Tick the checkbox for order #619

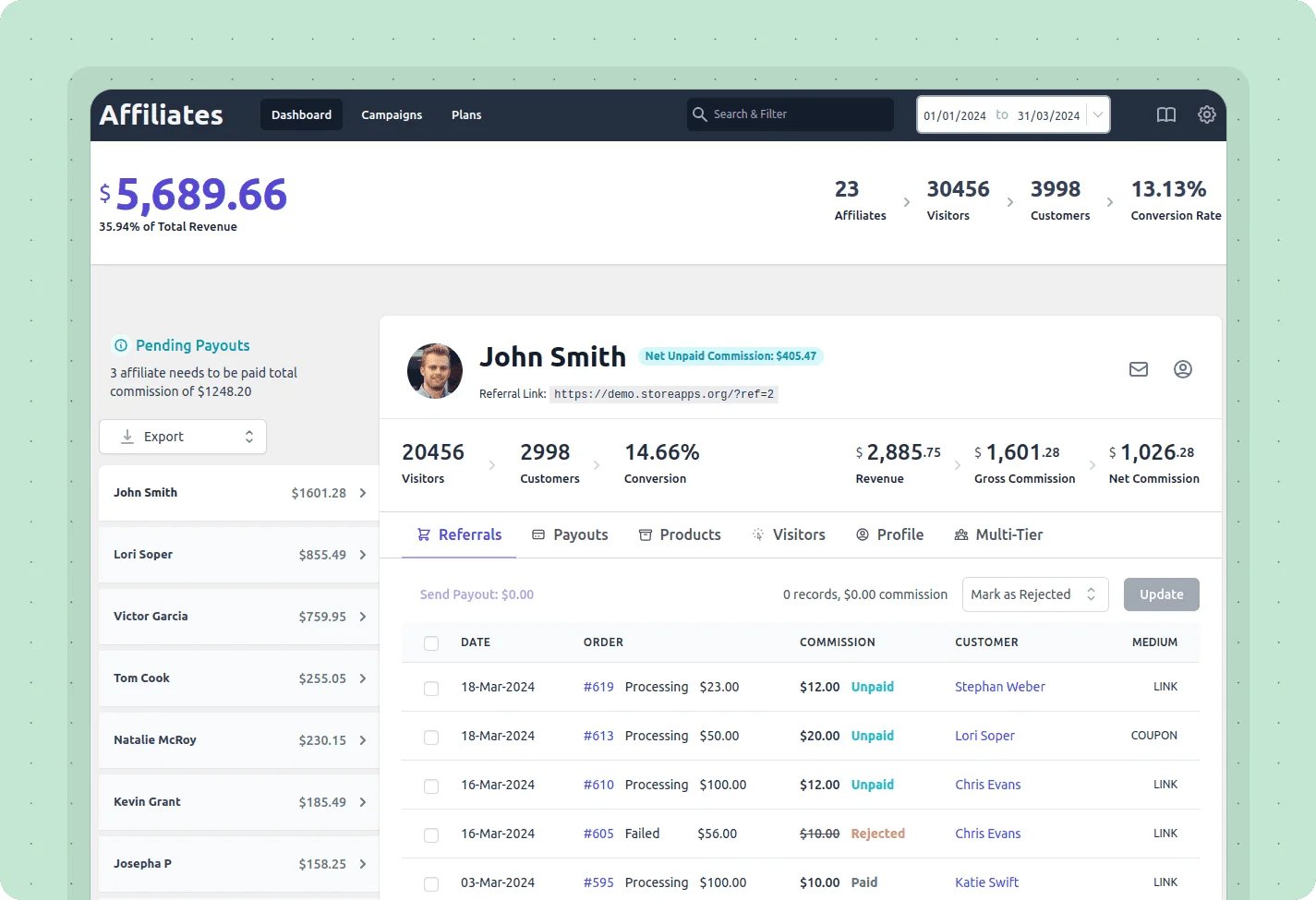(x=431, y=689)
